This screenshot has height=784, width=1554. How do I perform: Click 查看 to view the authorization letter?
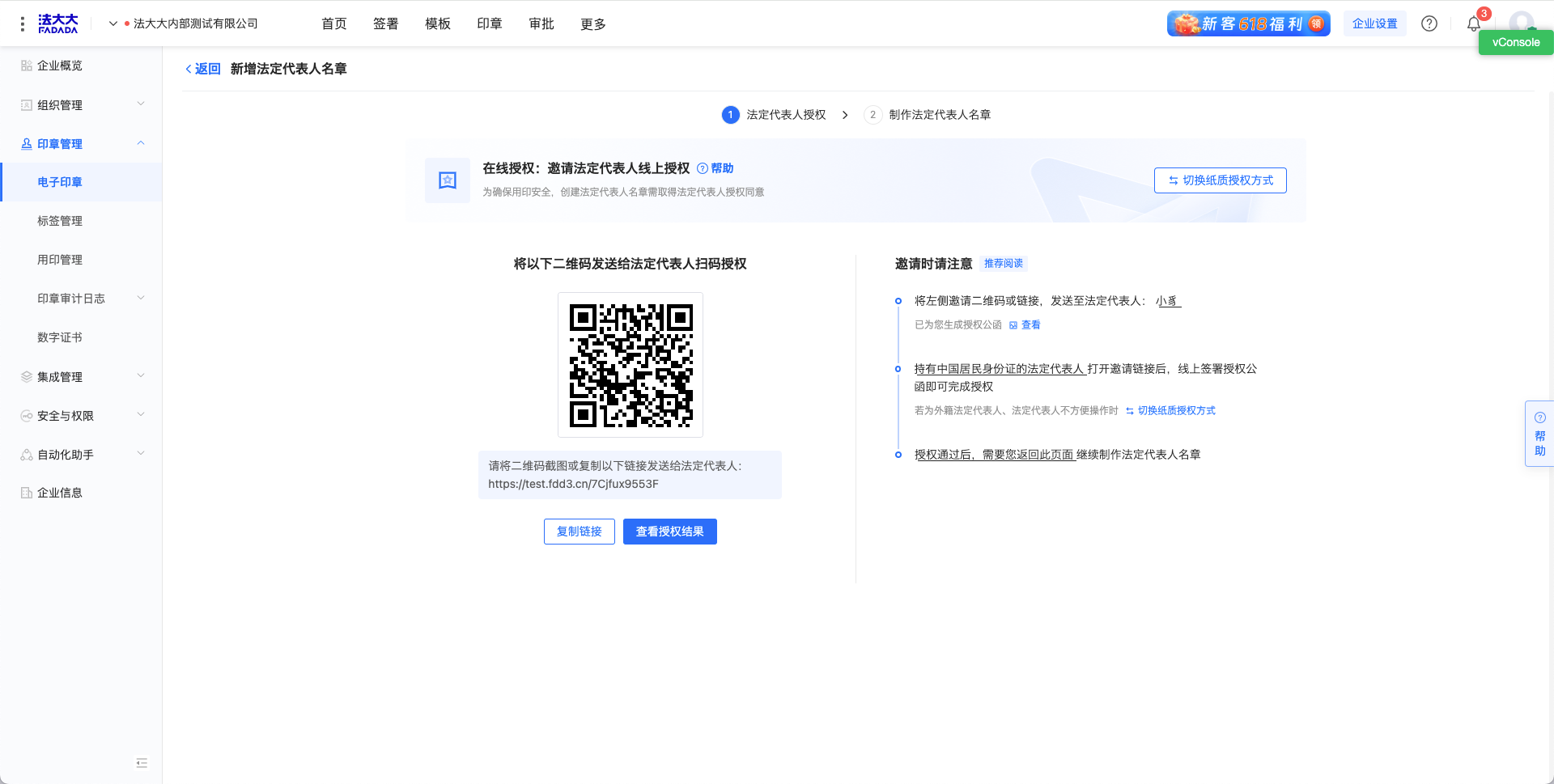point(1025,325)
